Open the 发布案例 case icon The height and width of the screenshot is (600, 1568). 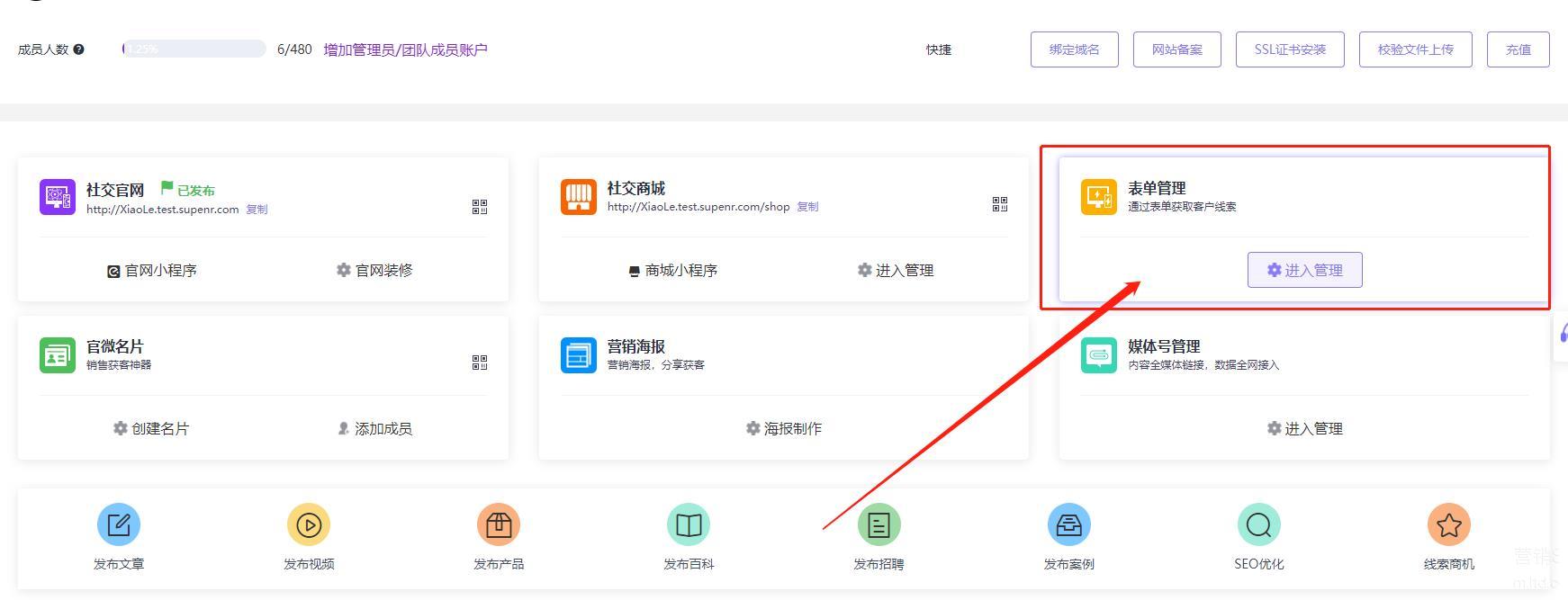1068,524
